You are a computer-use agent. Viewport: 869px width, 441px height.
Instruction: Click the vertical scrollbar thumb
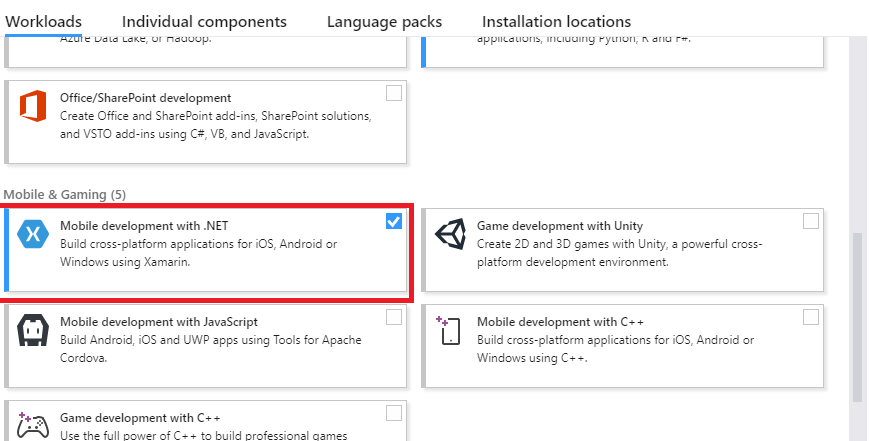(x=857, y=315)
